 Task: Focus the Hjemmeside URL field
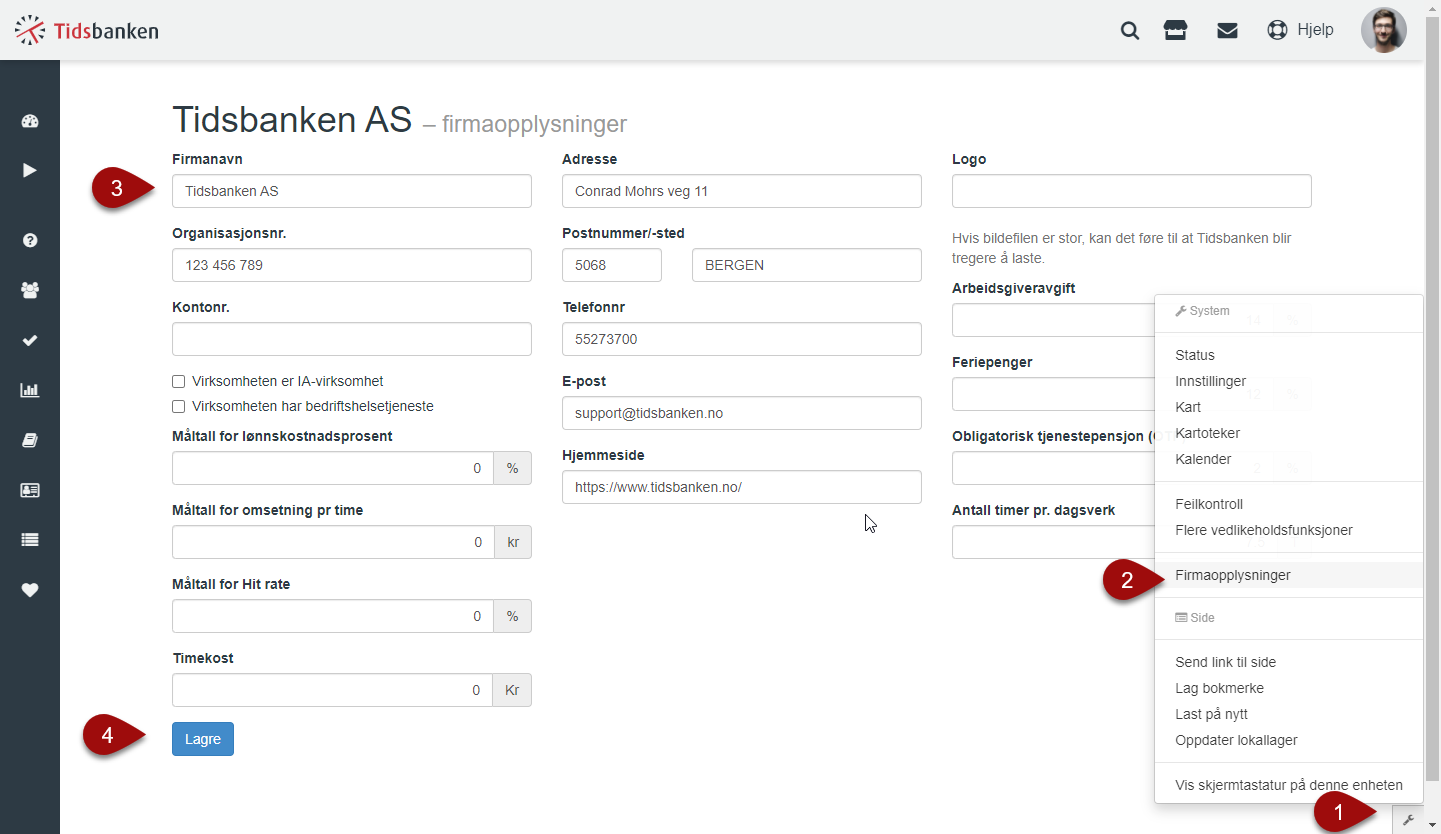tap(742, 487)
